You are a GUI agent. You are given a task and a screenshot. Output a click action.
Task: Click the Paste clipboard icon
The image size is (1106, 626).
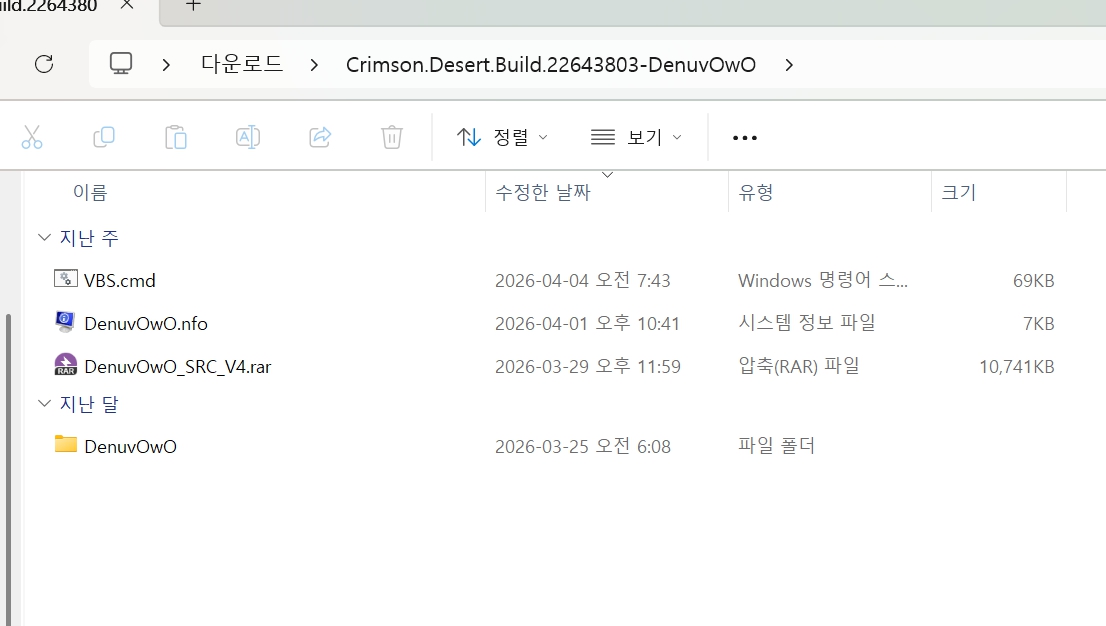pyautogui.click(x=176, y=137)
